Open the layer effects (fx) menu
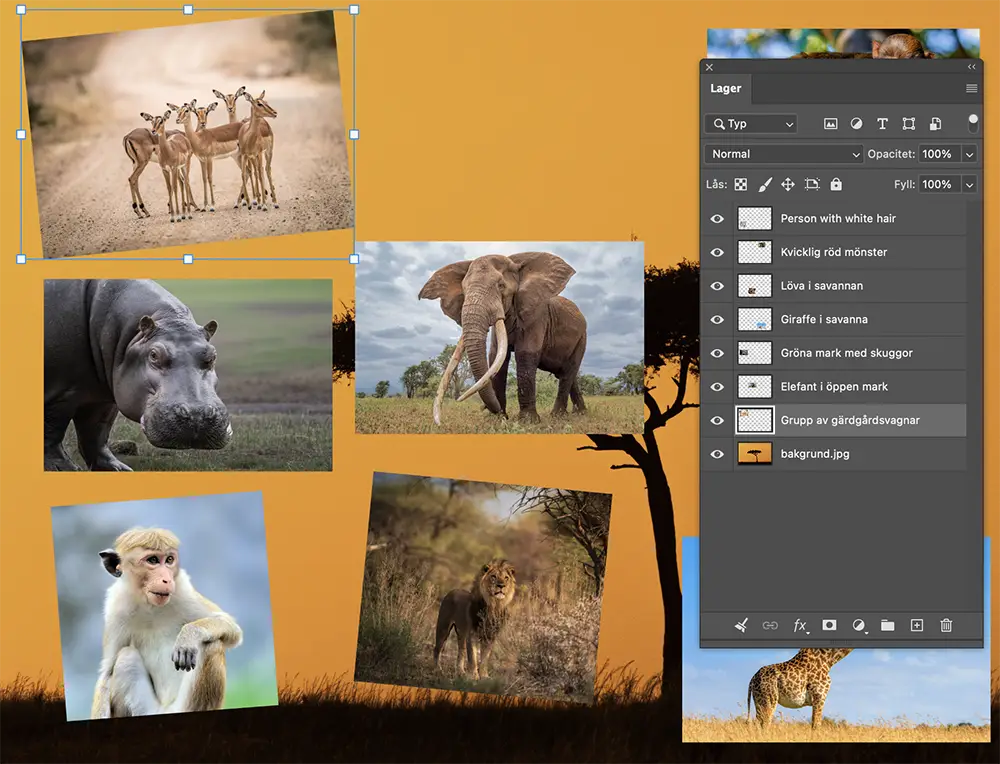Image resolution: width=1000 pixels, height=764 pixels. (800, 625)
